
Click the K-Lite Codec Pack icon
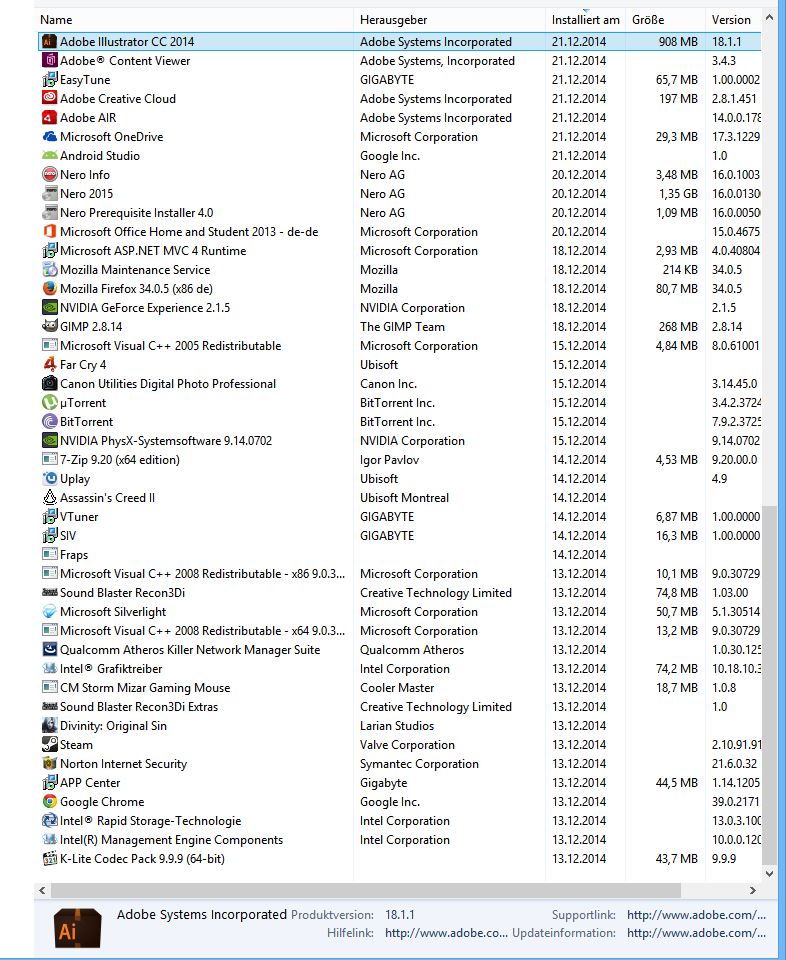pyautogui.click(x=50, y=858)
